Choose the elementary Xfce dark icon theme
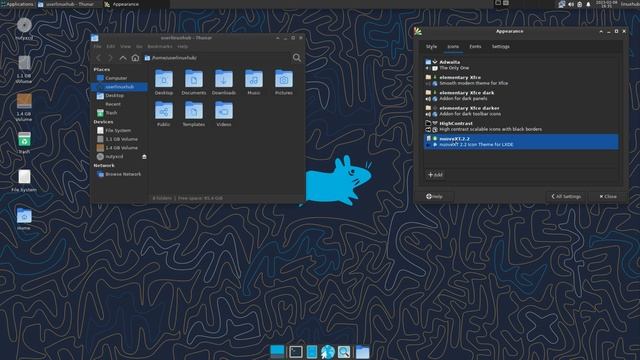This screenshot has height=360, width=640. 521,96
